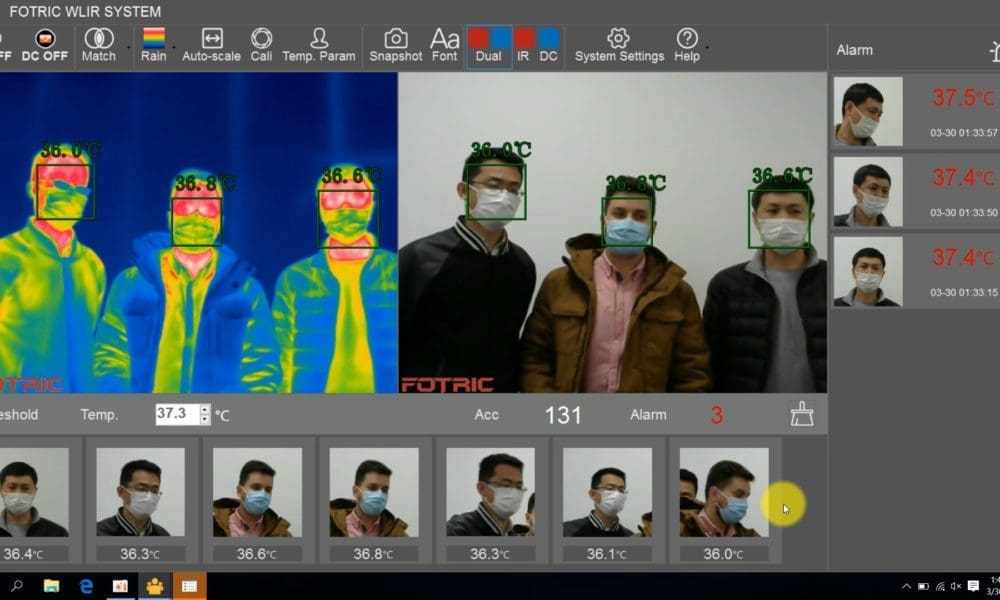Open Temp. Param settings
The image size is (1000, 600).
pos(319,44)
